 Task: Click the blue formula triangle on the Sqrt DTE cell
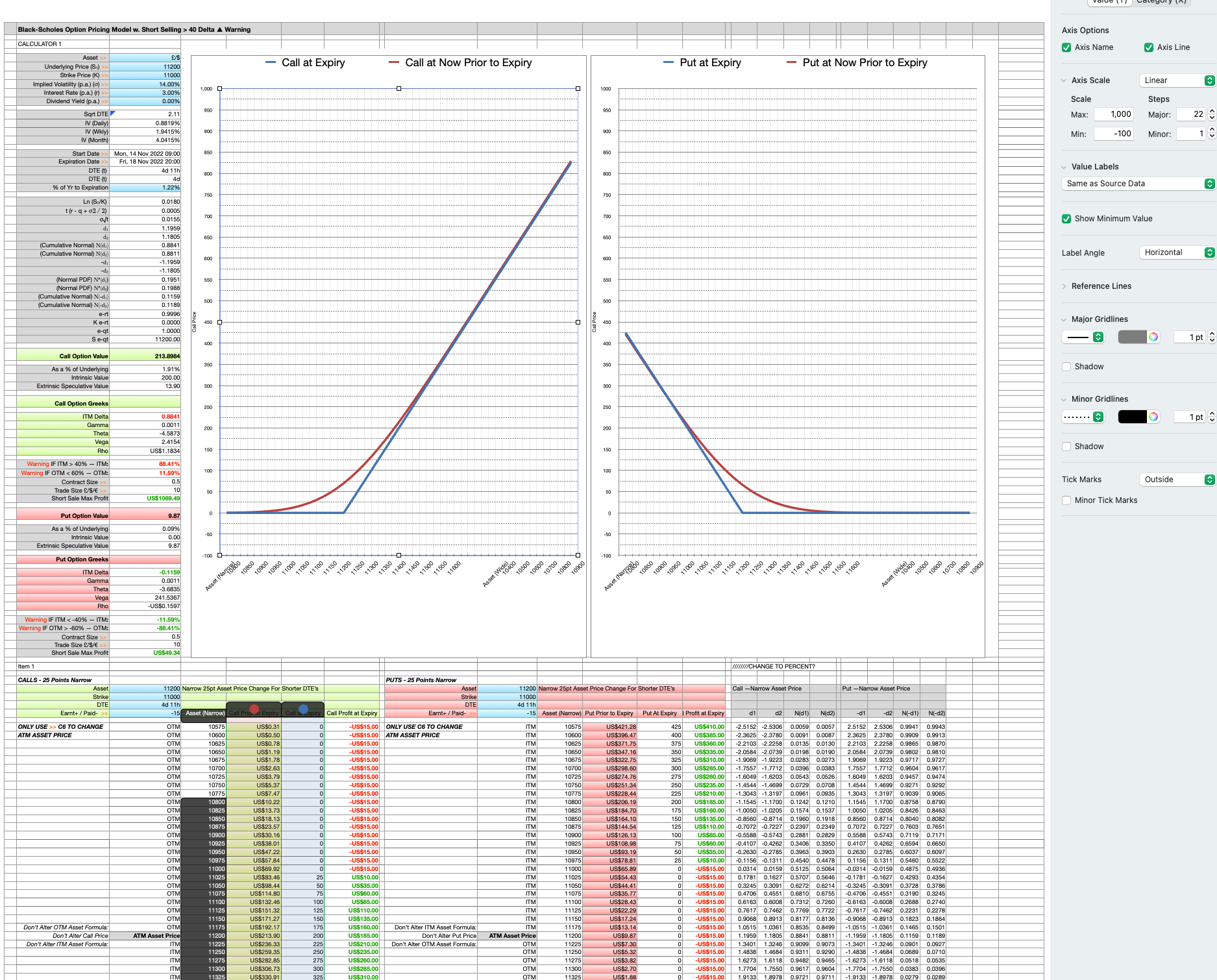point(112,113)
